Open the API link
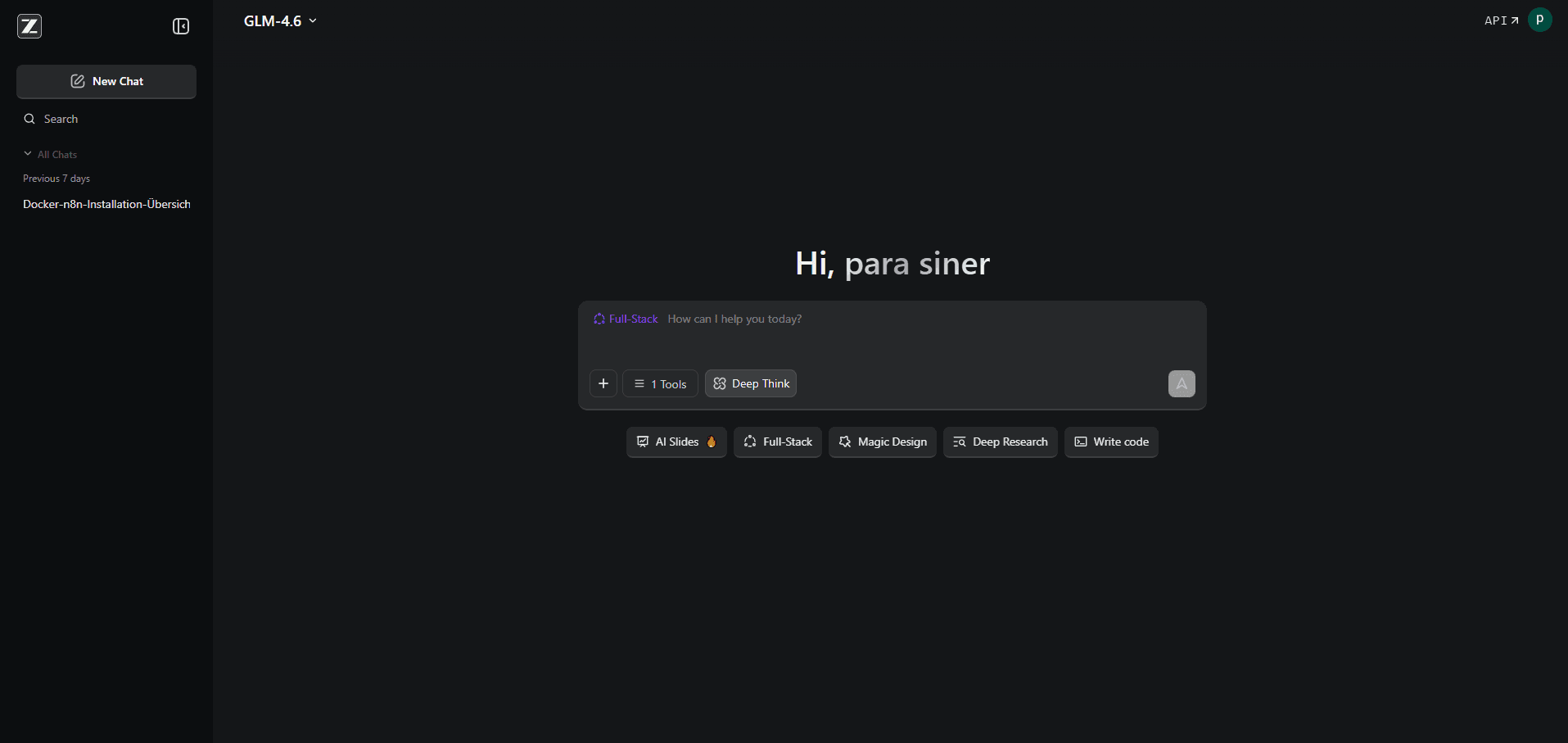 click(1500, 20)
